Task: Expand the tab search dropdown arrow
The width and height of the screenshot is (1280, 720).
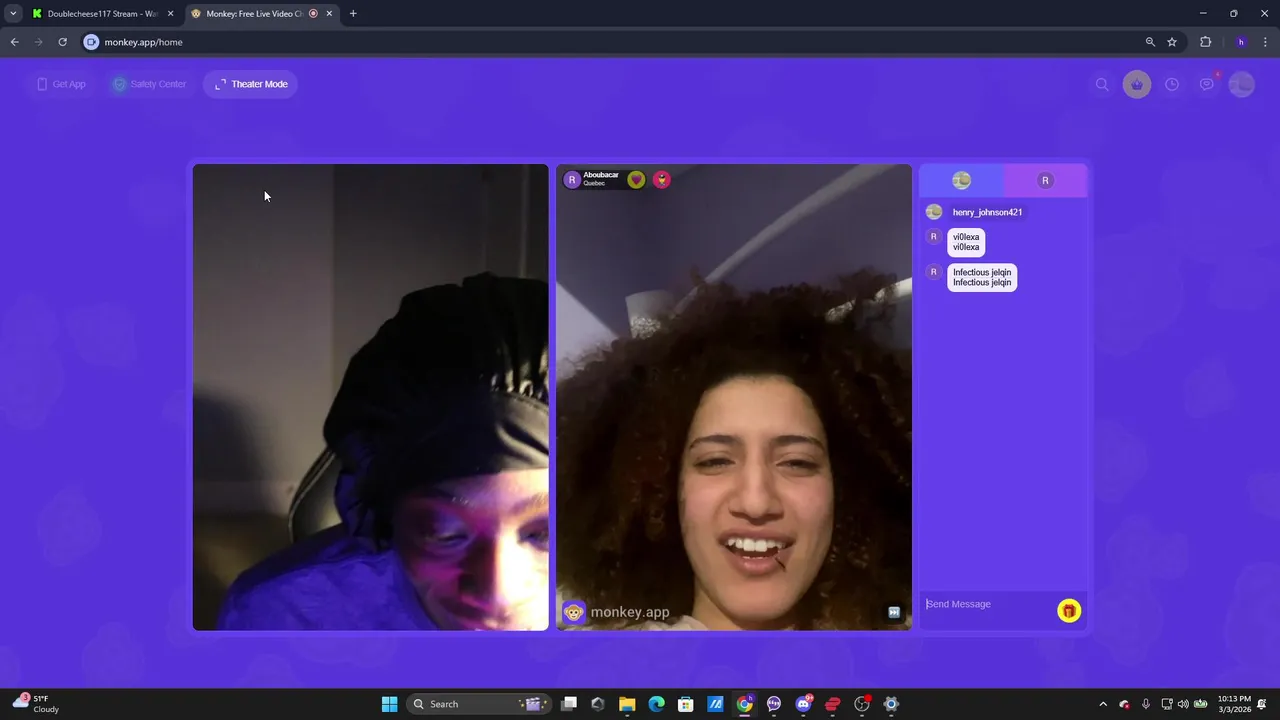Action: 13,14
